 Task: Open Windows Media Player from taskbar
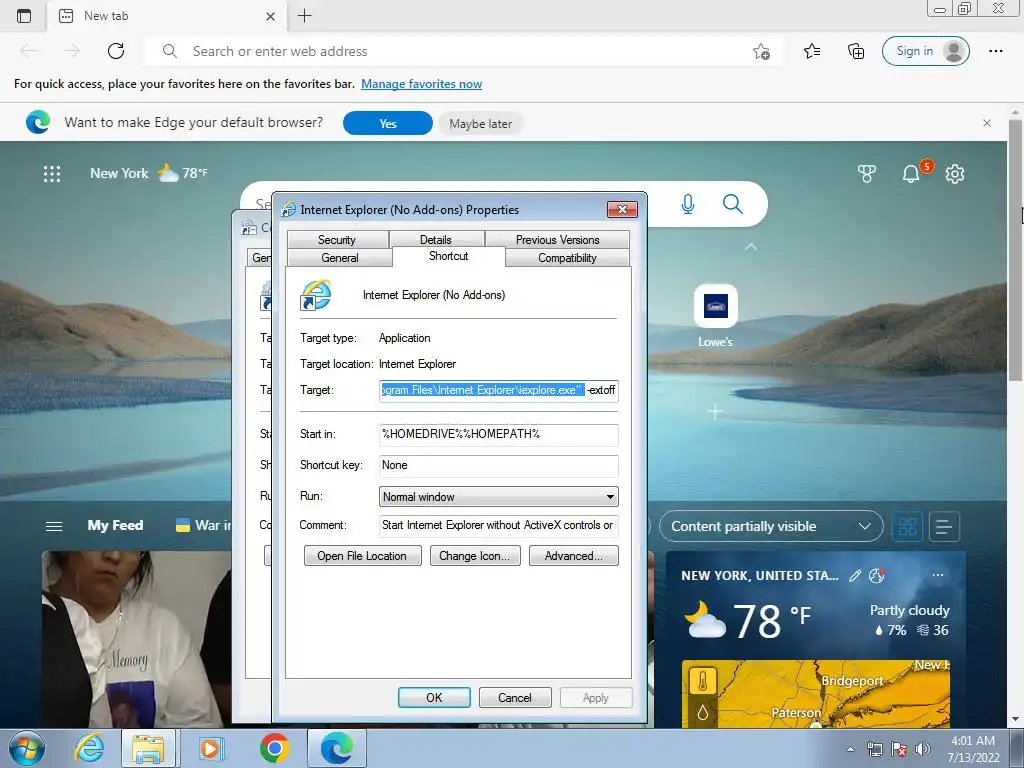pos(210,748)
